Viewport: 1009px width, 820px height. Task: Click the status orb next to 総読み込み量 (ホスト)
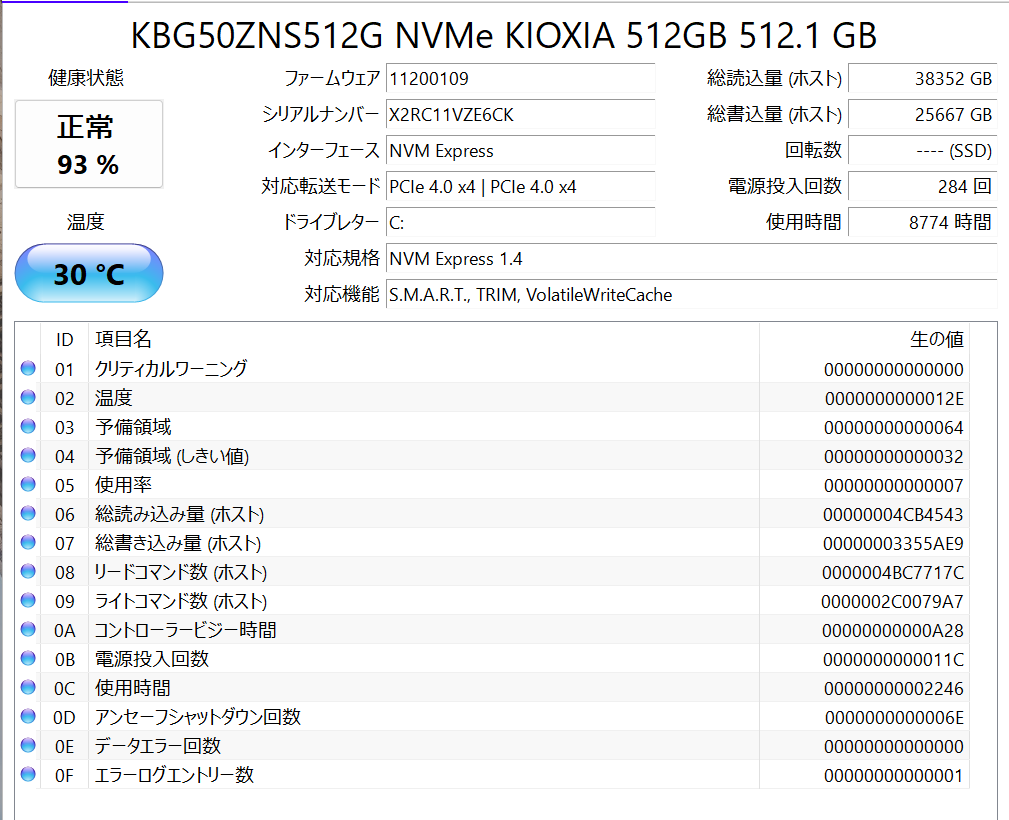pos(28,514)
